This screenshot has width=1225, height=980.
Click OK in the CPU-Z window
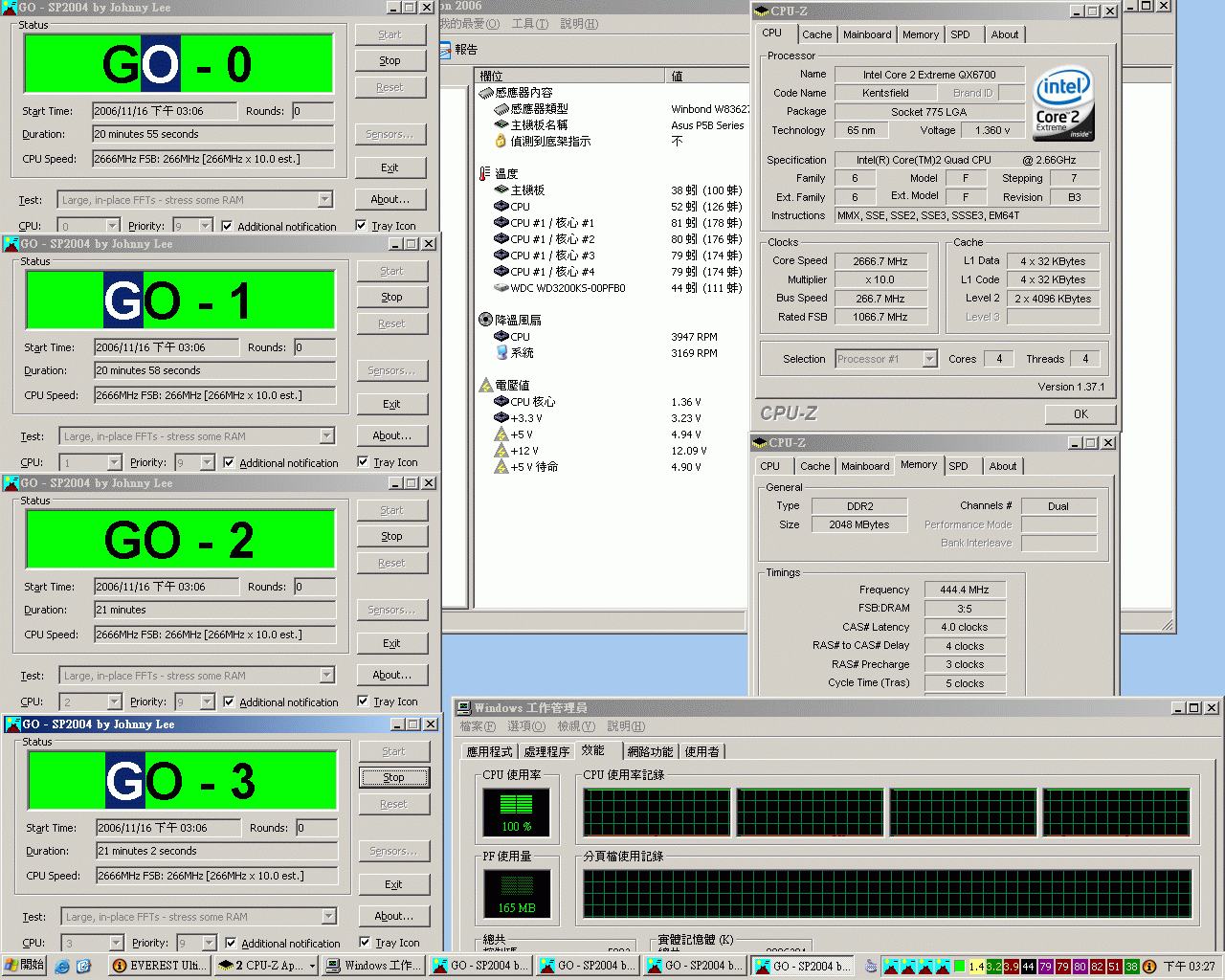(1080, 414)
